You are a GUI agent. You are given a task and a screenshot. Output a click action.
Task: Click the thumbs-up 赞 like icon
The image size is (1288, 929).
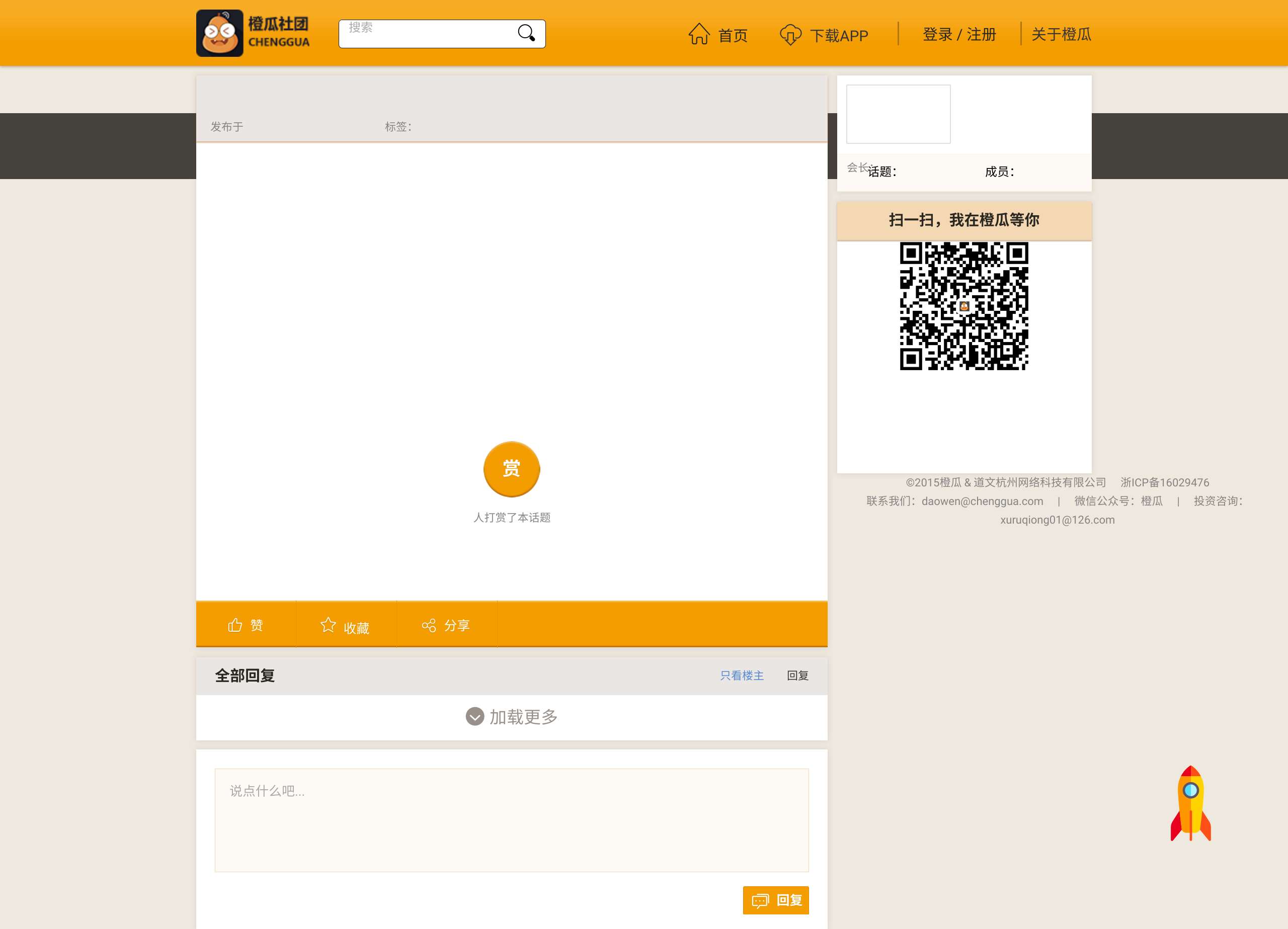click(x=235, y=625)
